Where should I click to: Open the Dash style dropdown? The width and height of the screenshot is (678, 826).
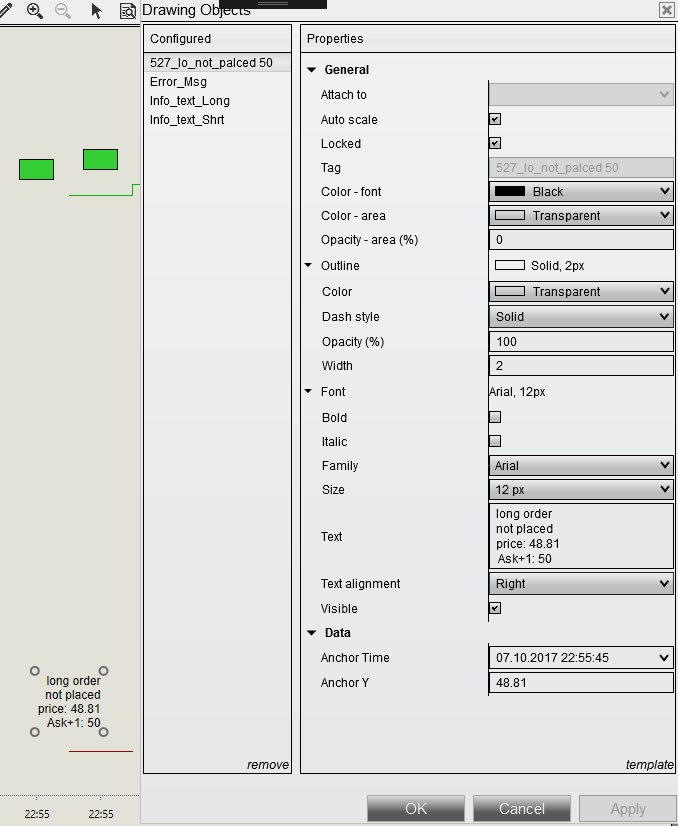(581, 317)
